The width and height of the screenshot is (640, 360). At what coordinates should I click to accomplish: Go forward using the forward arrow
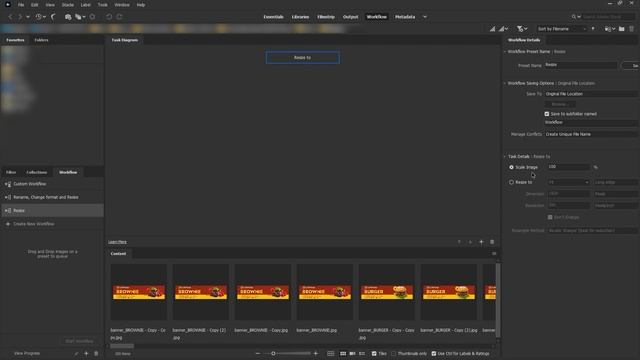(20, 17)
